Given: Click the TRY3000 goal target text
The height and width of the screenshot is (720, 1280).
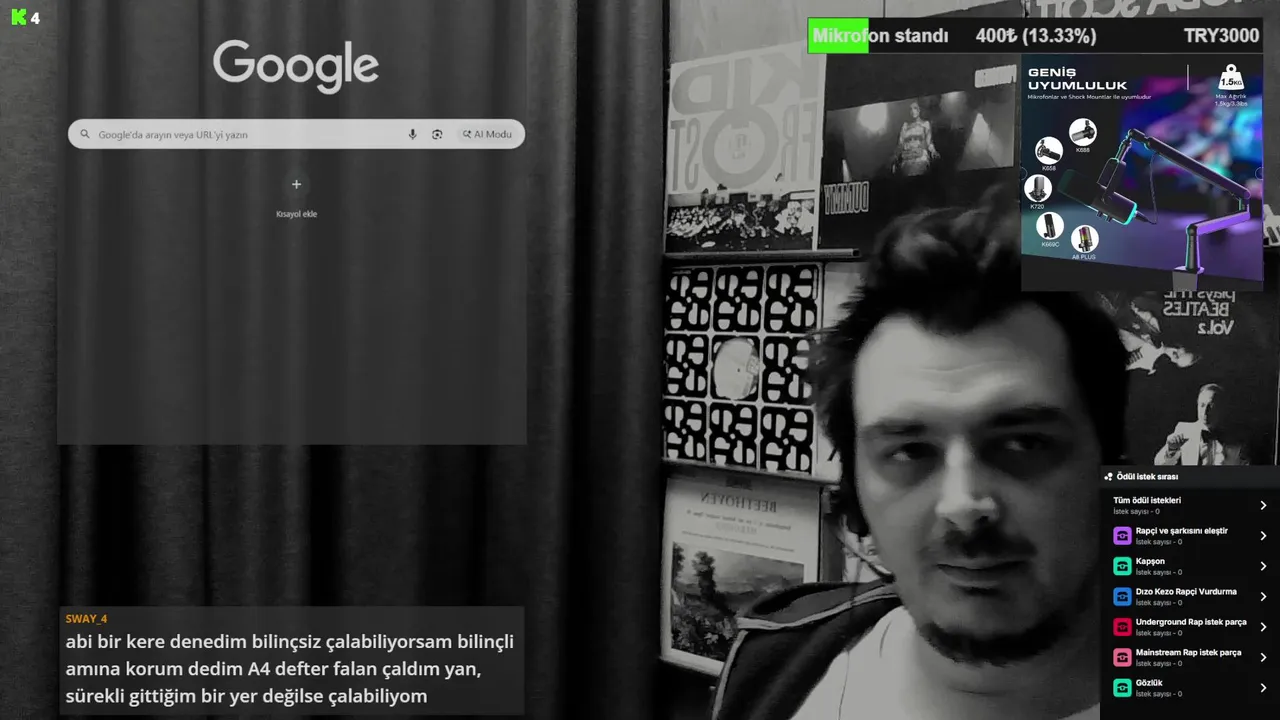Looking at the screenshot, I should tap(1221, 36).
